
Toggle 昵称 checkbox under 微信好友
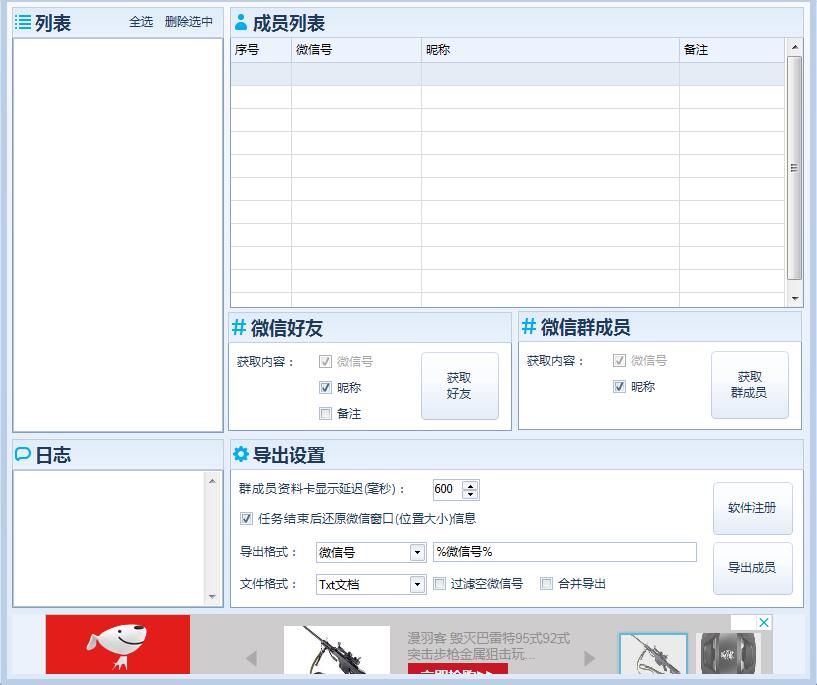[x=325, y=387]
